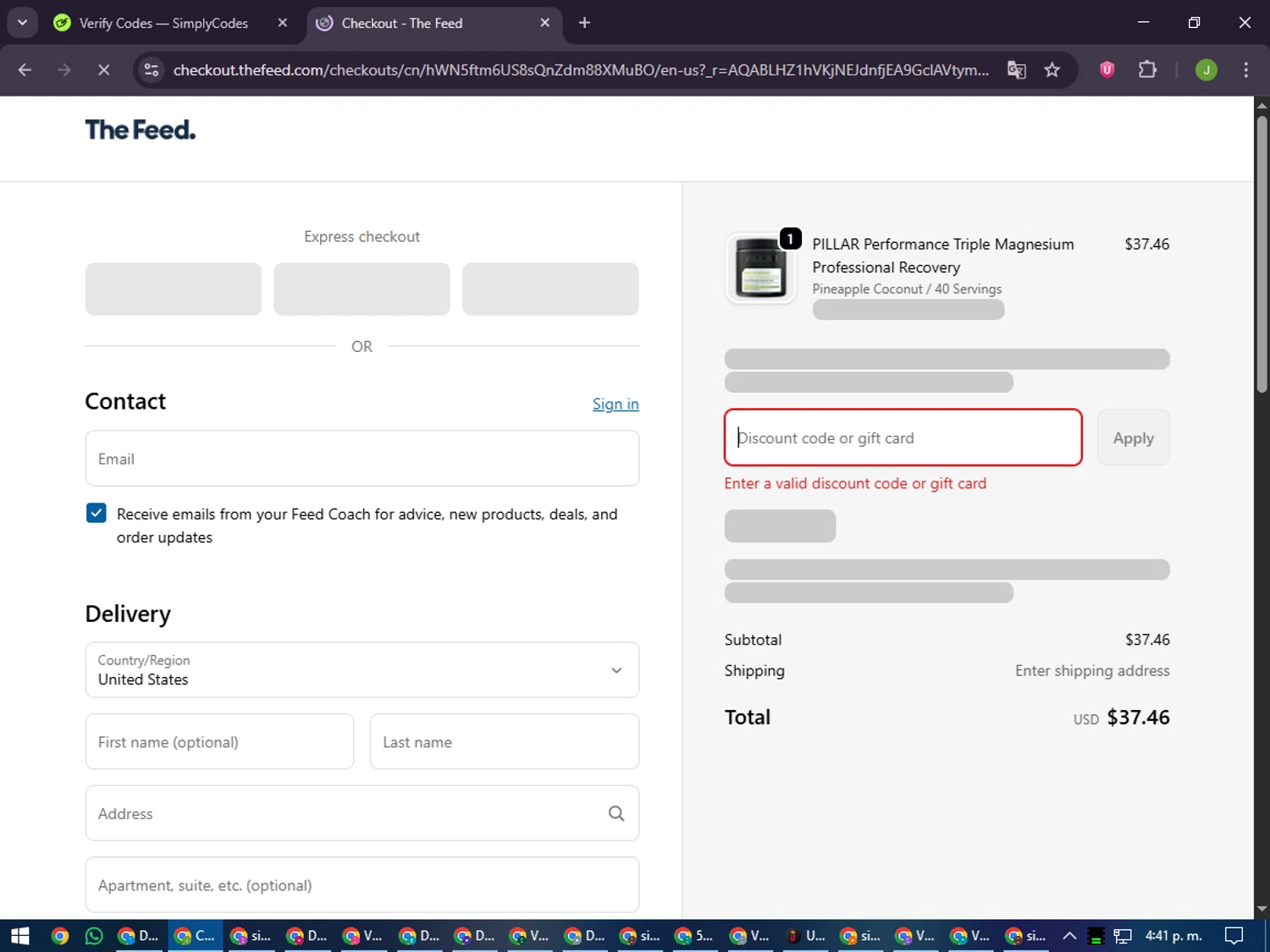The width and height of the screenshot is (1270, 952).
Task: Close the Verify Codes — SimplyCodes tab
Action: tap(283, 23)
